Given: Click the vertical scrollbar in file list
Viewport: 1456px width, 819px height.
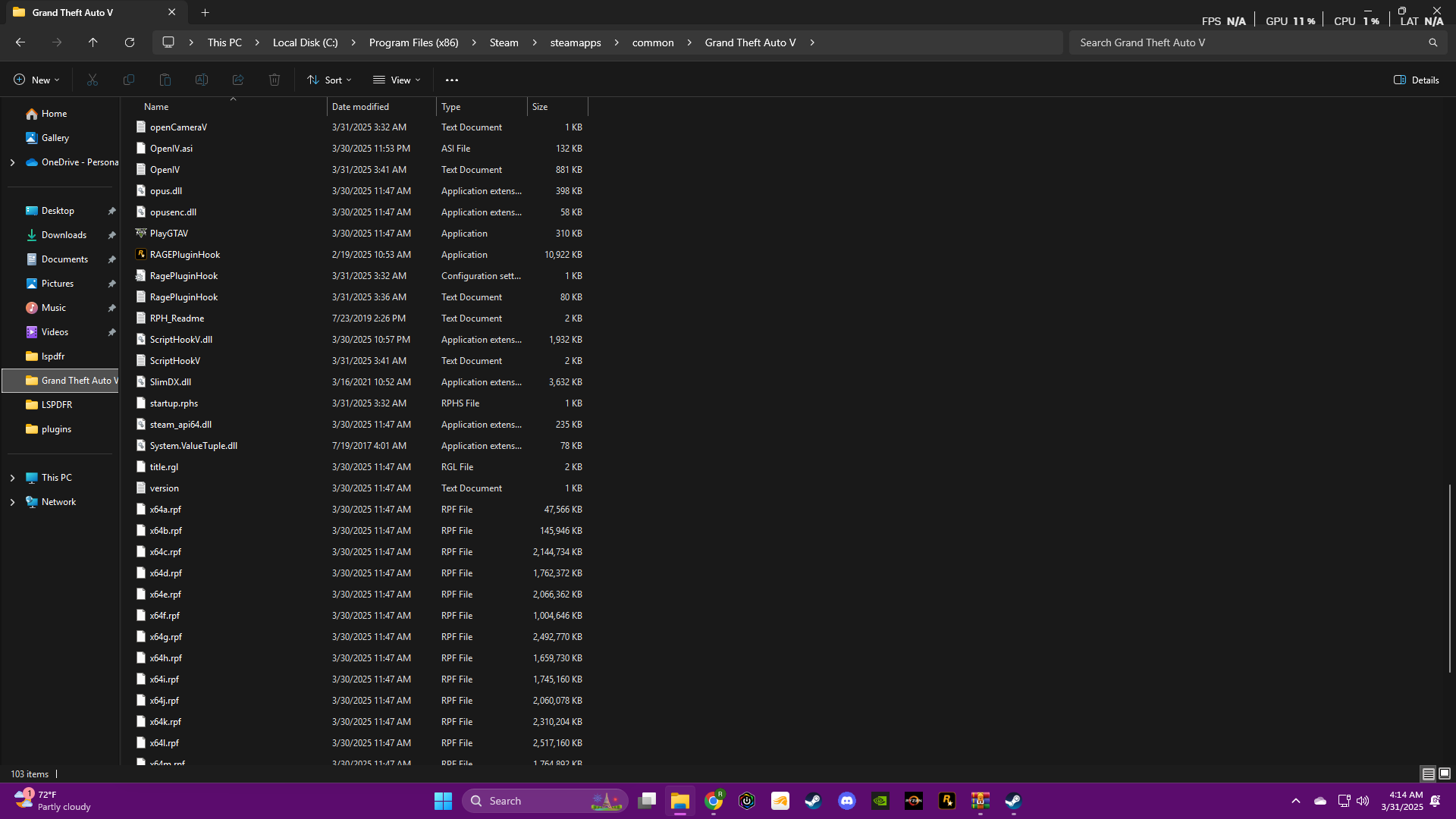Looking at the screenshot, I should coord(1449,576).
